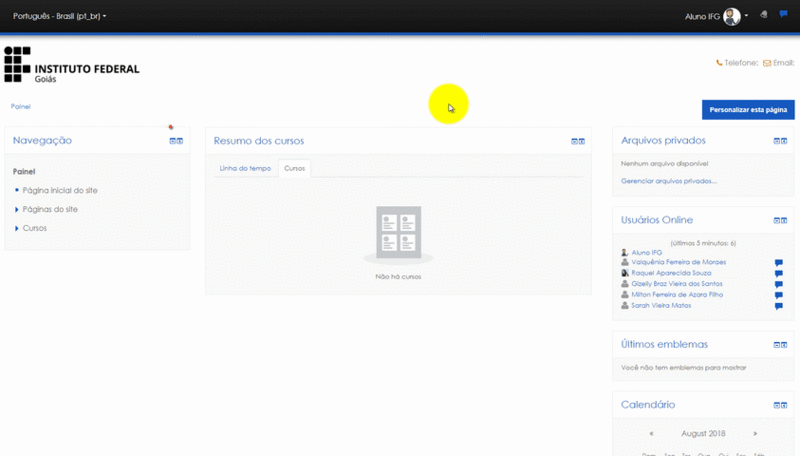This screenshot has width=800, height=456.
Task: Open Aluno IFG in Usuários Online list
Action: (646, 252)
